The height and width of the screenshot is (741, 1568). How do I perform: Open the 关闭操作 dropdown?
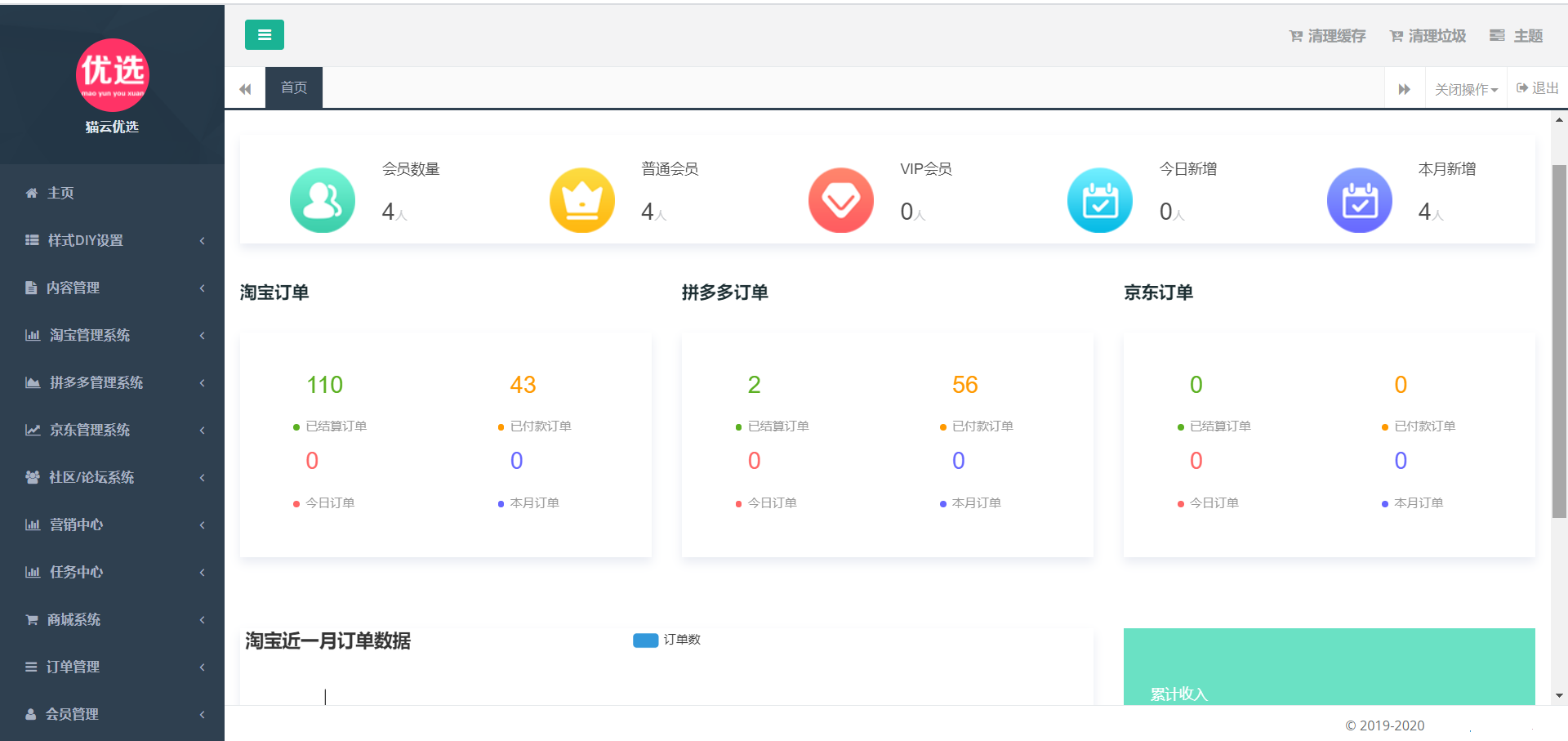1465,87
